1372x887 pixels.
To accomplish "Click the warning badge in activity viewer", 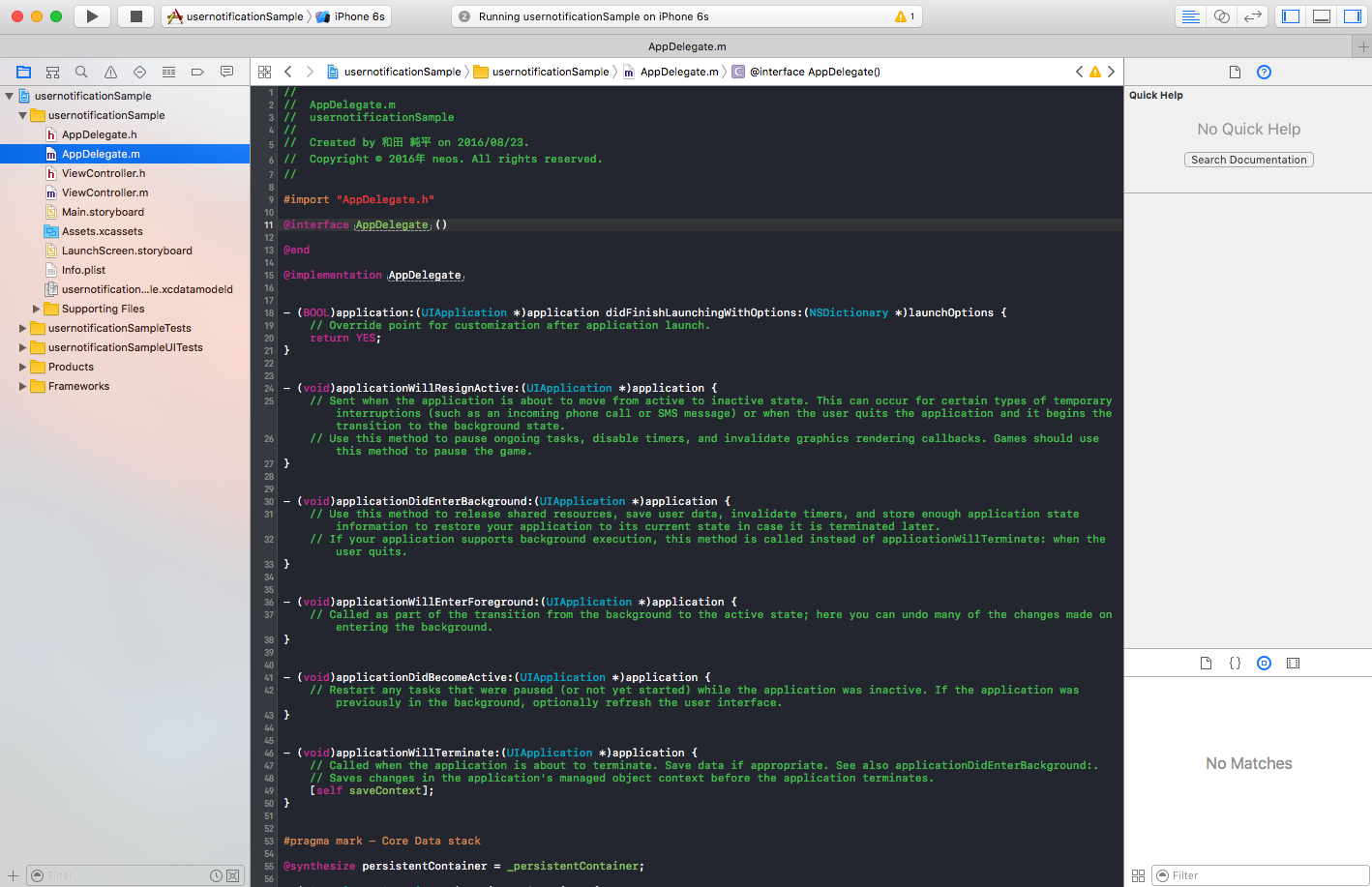I will pyautogui.click(x=905, y=16).
